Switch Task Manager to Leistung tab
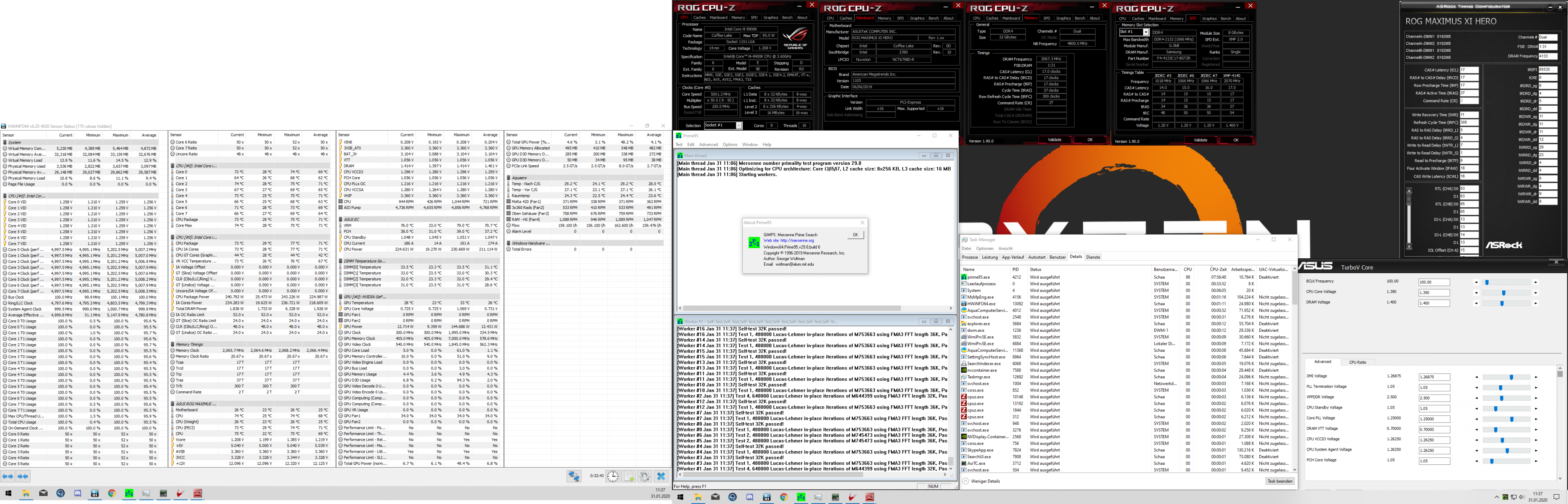1568x504 pixels. pos(990,258)
